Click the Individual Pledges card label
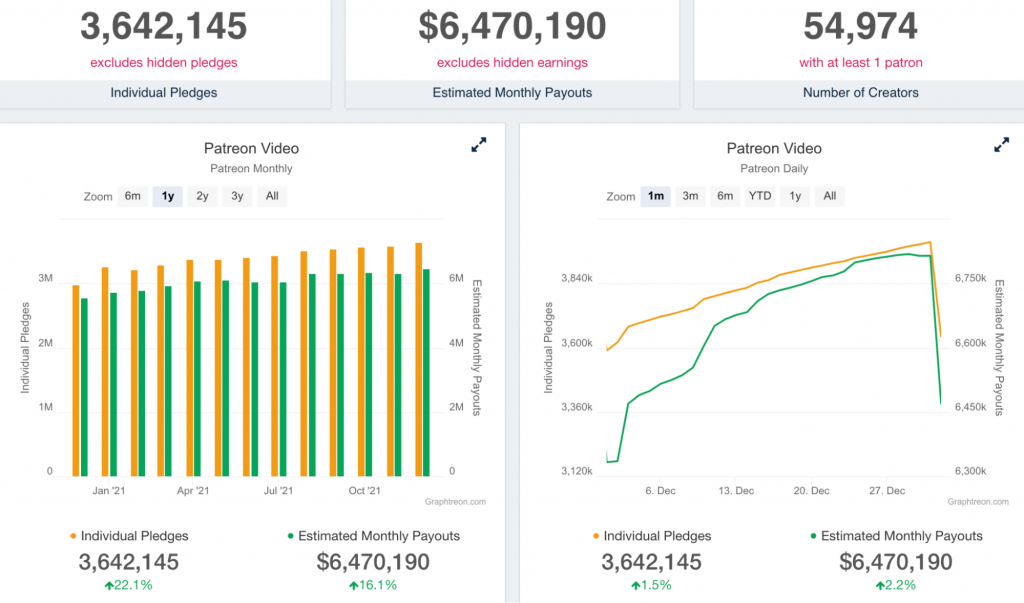The width and height of the screenshot is (1024, 603). [164, 93]
